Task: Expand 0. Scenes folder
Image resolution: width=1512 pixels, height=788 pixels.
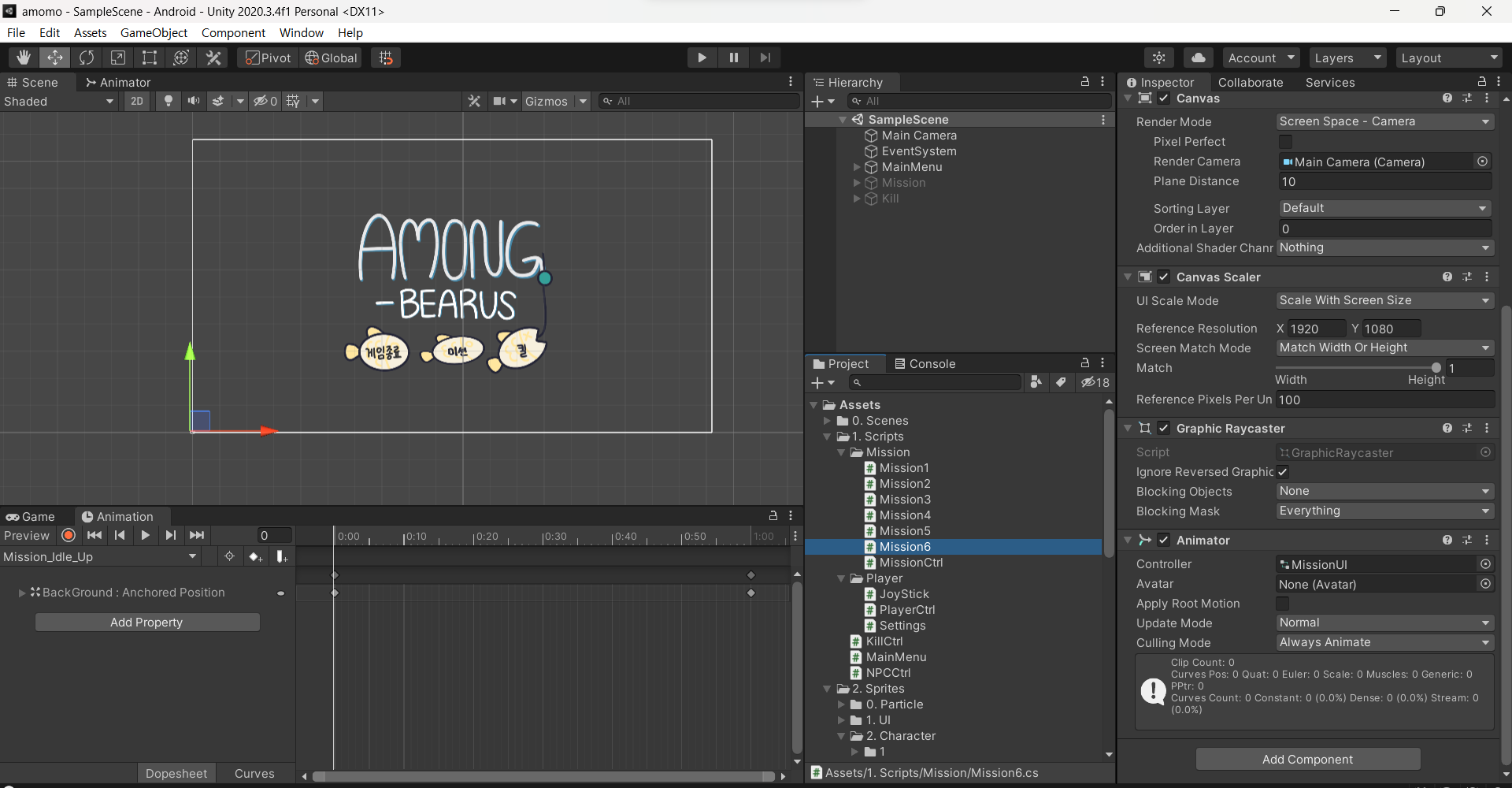Action: pyautogui.click(x=827, y=421)
